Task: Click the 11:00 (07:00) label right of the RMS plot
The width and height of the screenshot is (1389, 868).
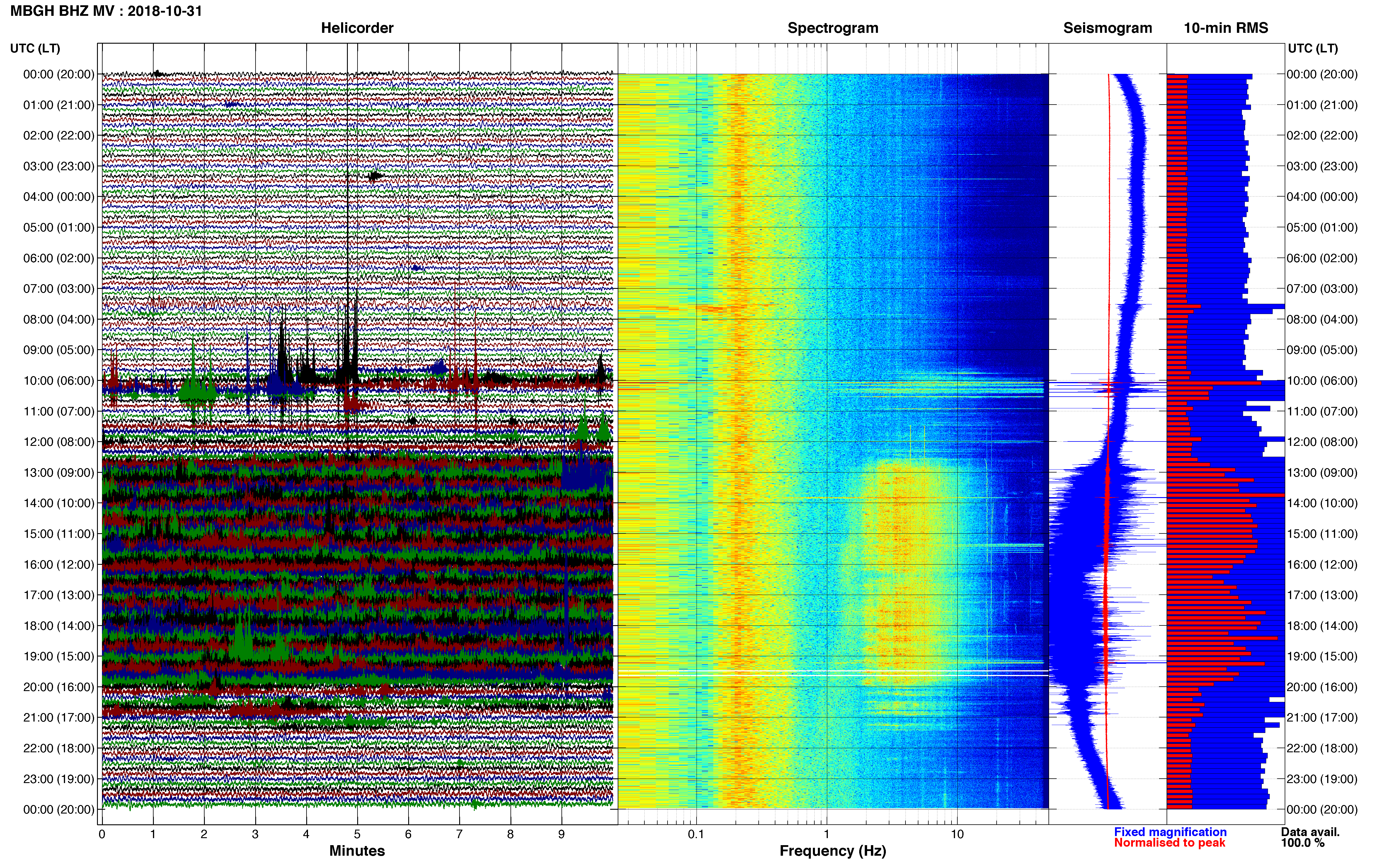Action: 1322,411
